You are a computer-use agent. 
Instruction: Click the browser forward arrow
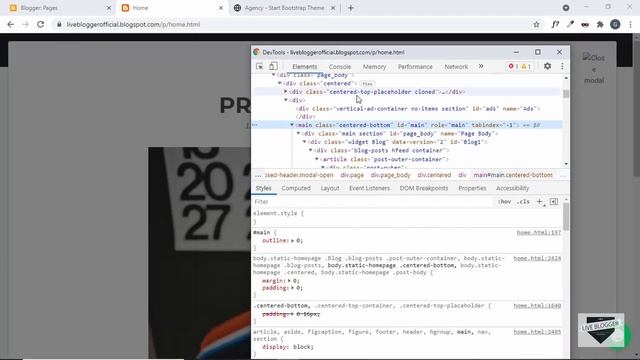click(25, 24)
